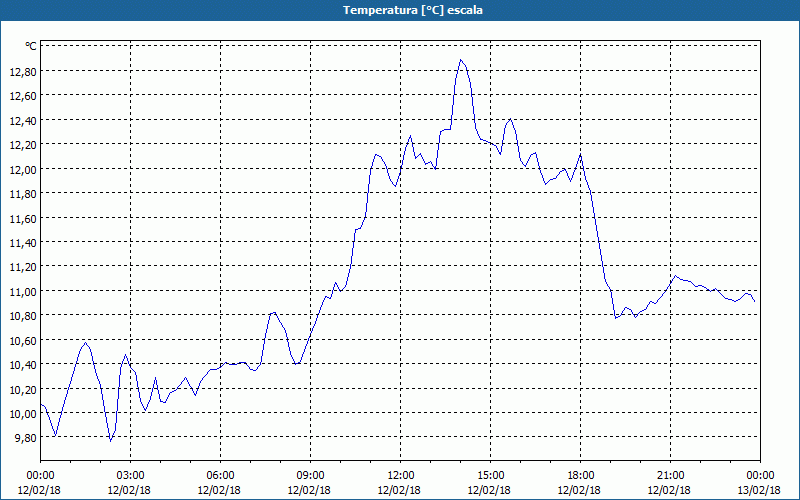This screenshot has height=500, width=800.
Task: Click the 12/02/18 date under 18:00
Action: (580, 490)
